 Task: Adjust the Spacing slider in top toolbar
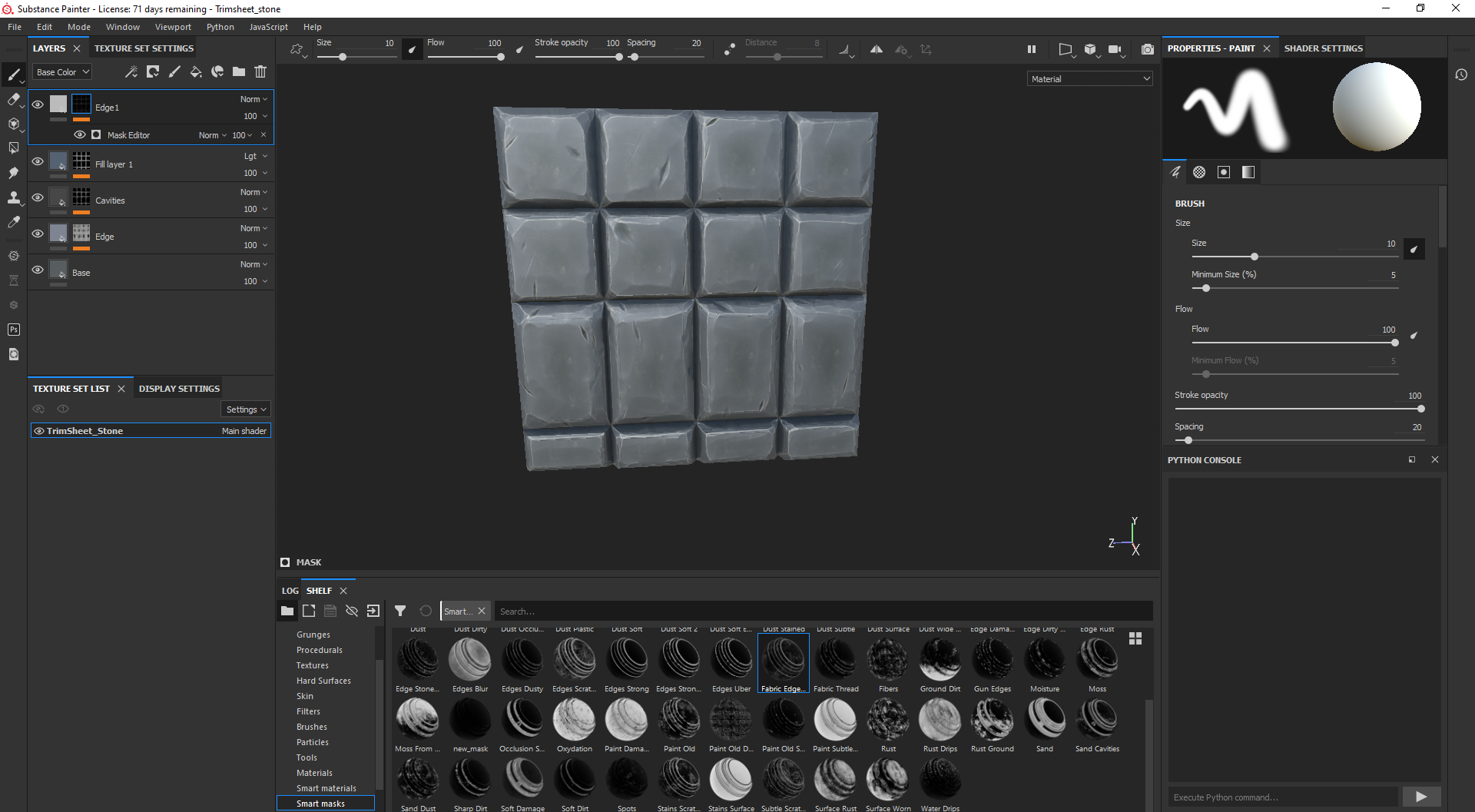(665, 57)
